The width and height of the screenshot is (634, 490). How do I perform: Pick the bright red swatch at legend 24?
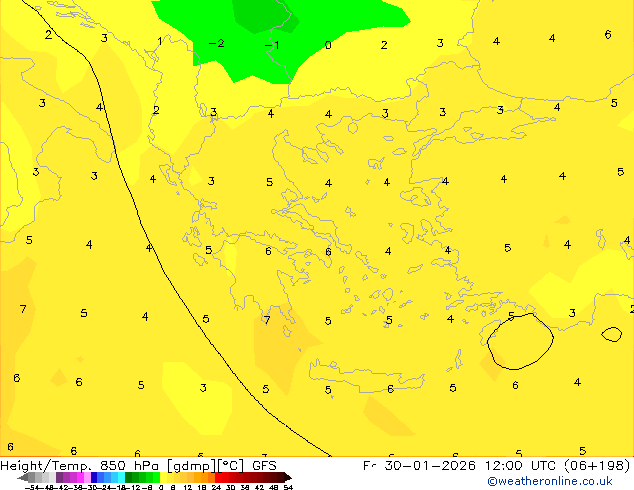pos(218,477)
